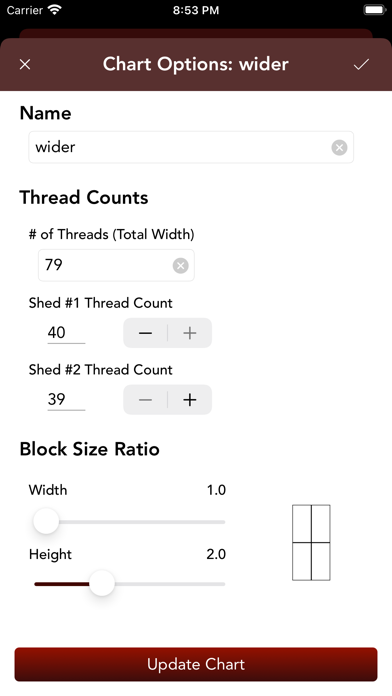Decrease Shed #2 Thread Count with minus
This screenshot has width=392, height=696.
[145, 400]
